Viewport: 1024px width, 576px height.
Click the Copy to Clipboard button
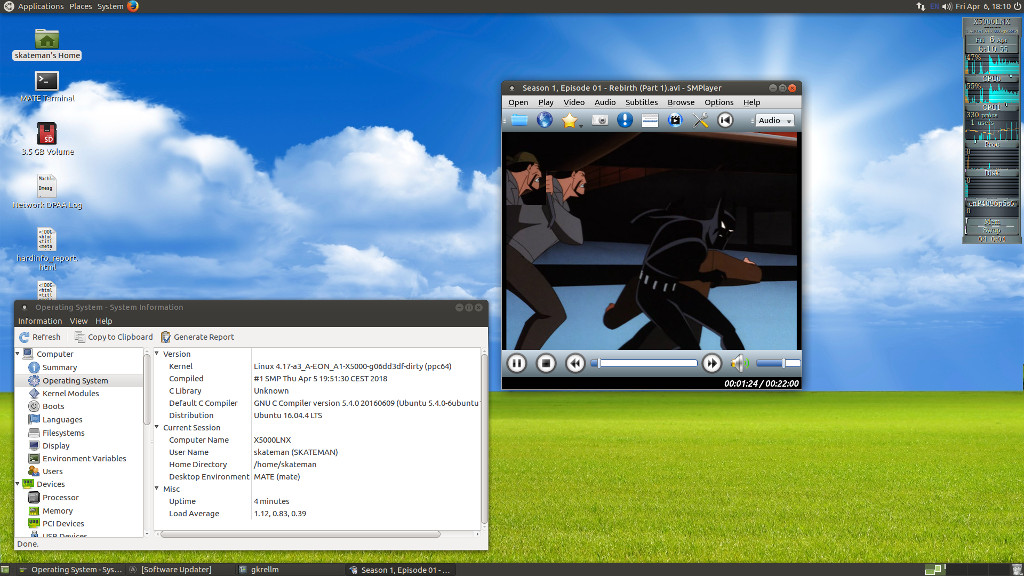[113, 337]
